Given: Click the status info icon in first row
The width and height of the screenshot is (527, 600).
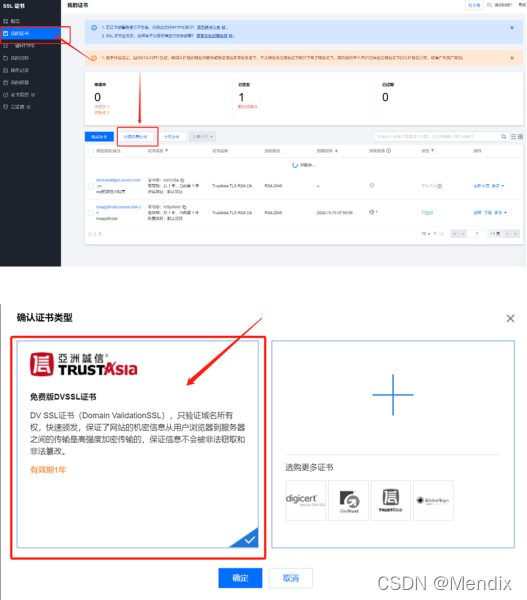Looking at the screenshot, I should click(440, 186).
